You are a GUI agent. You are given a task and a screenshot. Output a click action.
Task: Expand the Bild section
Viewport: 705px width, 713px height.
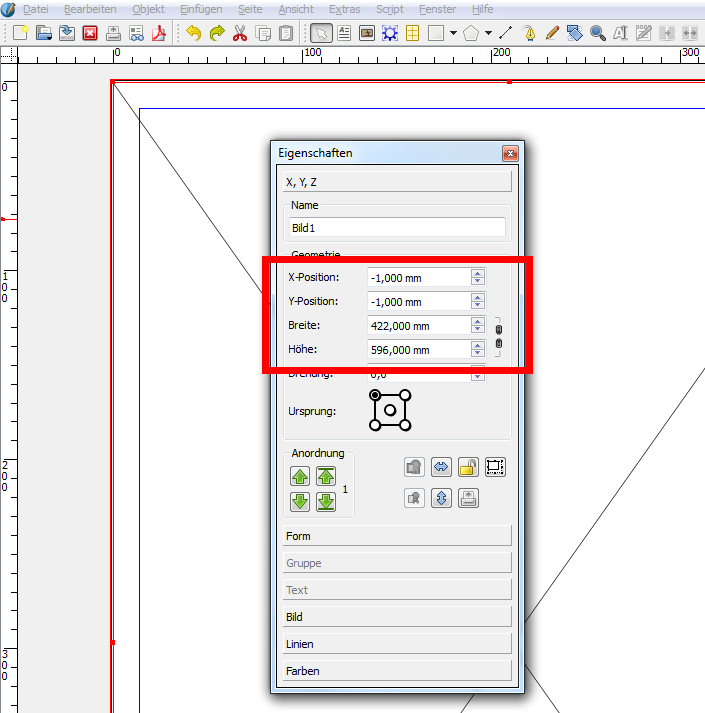(398, 617)
